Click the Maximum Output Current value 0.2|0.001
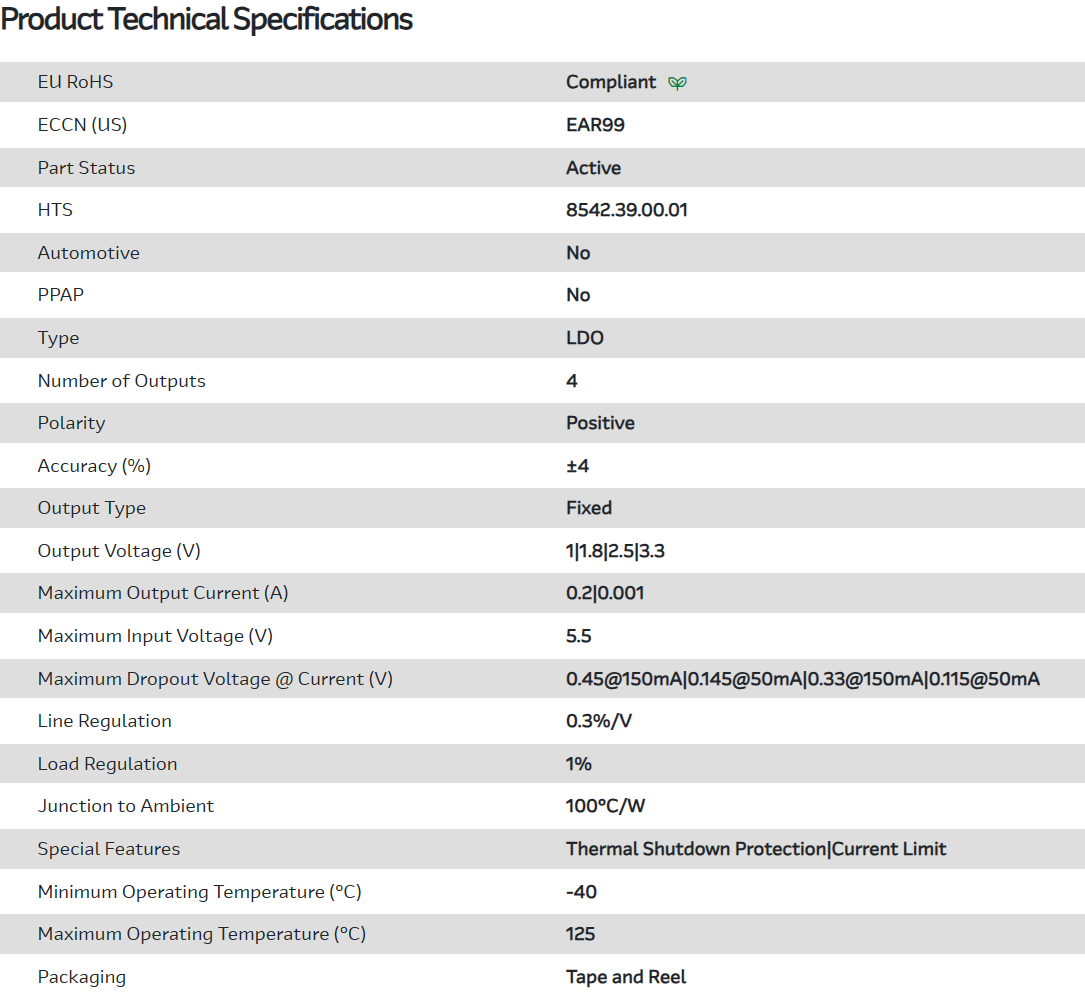This screenshot has height=998, width=1085. click(x=604, y=593)
